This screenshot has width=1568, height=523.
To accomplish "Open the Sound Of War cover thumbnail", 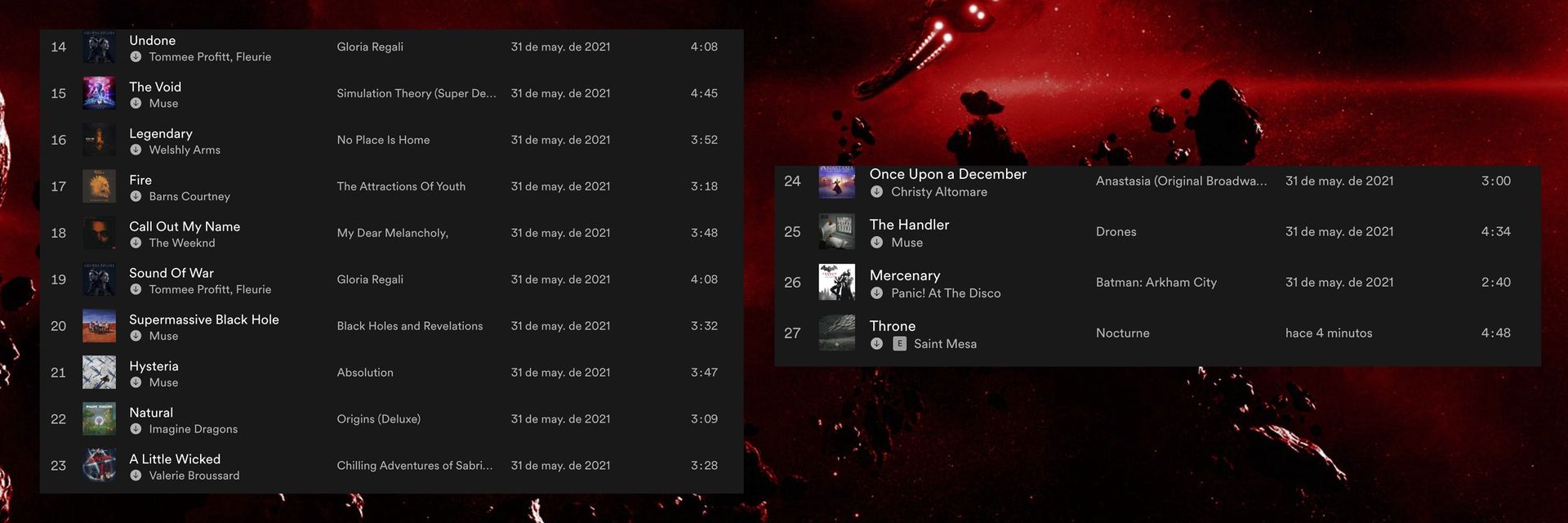I will pos(99,279).
